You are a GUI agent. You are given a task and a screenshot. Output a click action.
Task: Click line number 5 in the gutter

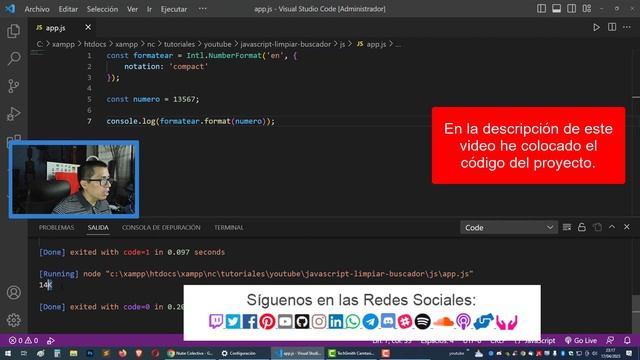pos(89,99)
